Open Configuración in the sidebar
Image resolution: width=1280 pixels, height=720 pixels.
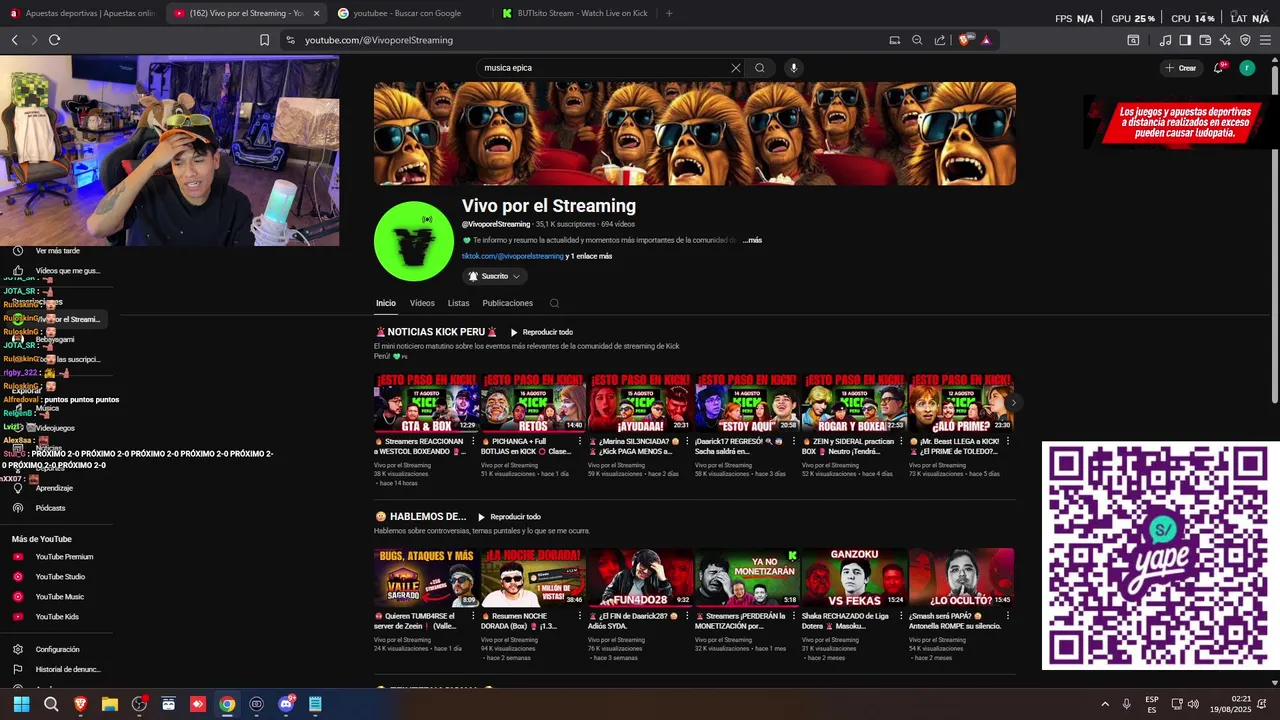click(x=57, y=649)
